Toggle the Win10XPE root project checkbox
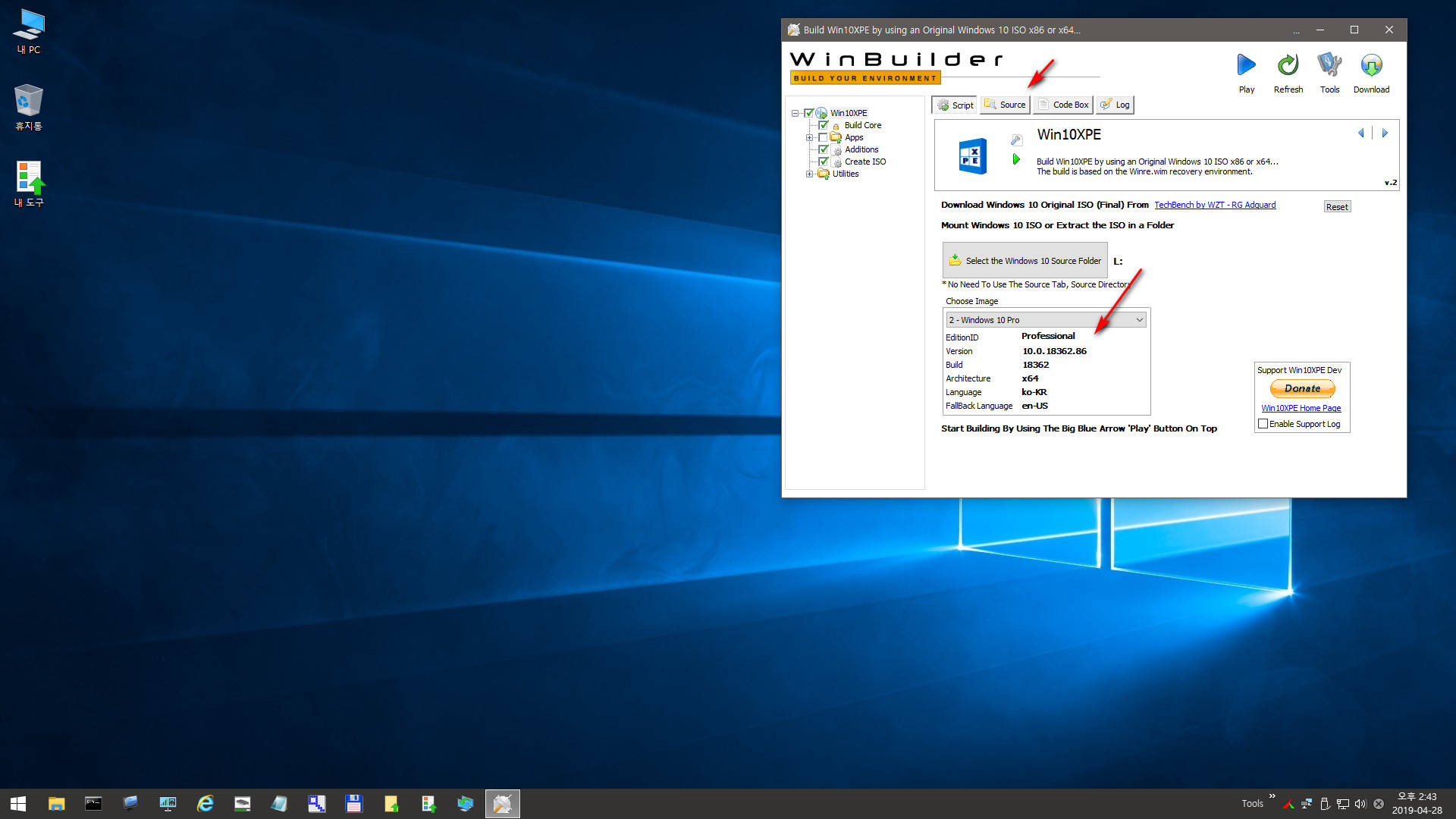 pos(808,113)
